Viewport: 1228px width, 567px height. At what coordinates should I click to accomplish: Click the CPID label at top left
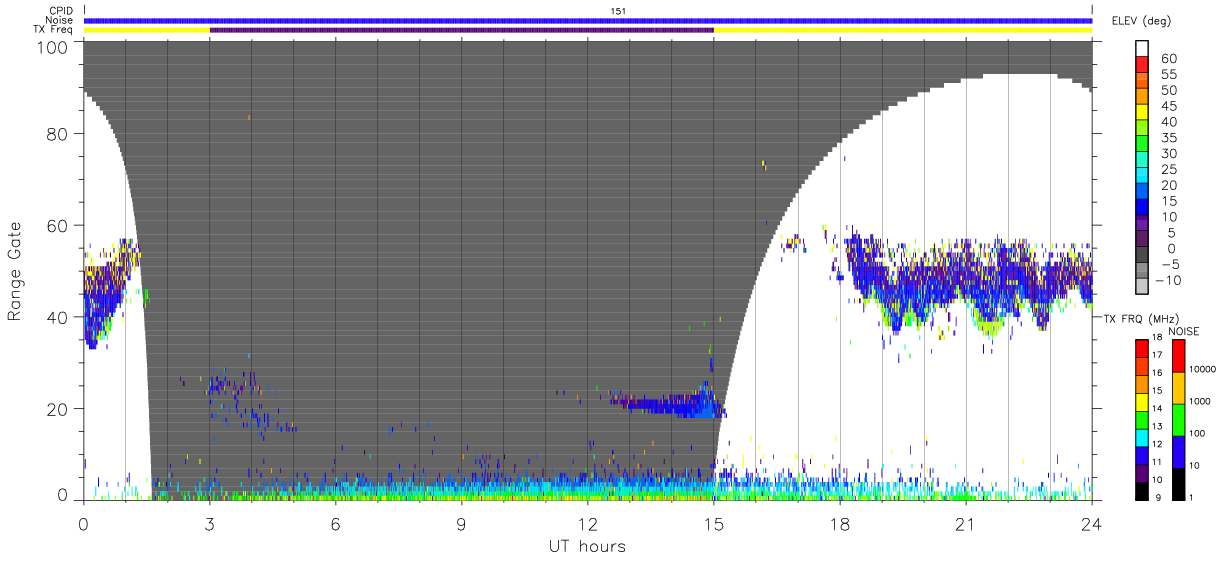click(x=61, y=11)
